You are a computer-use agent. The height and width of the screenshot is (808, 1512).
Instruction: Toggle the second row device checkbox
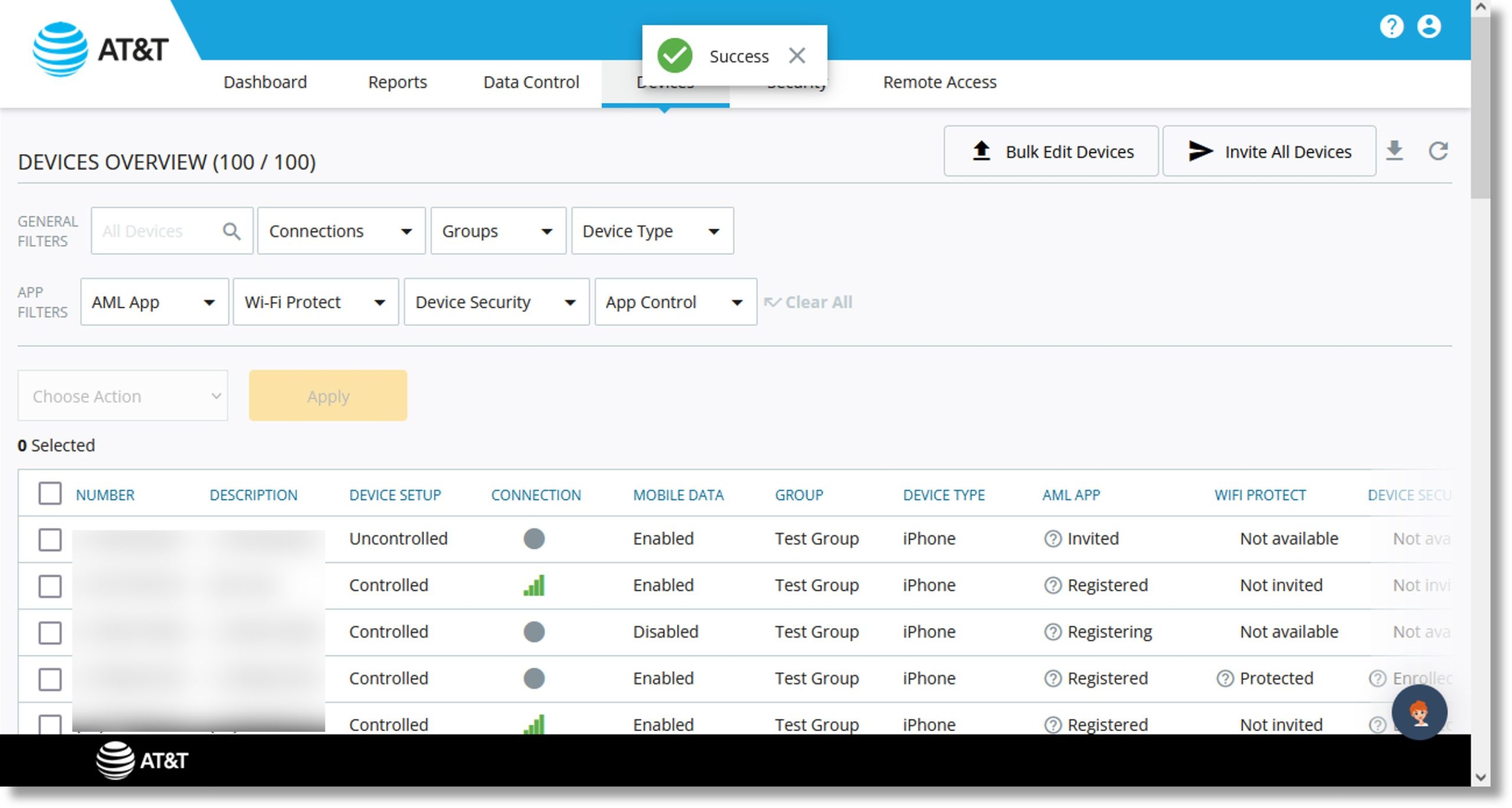point(50,586)
